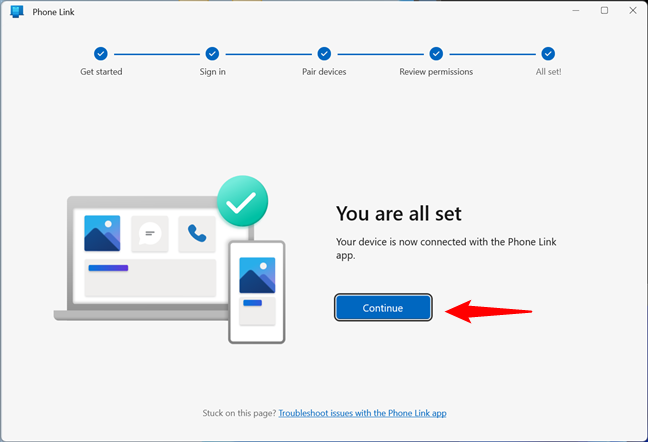
Task: Click the "Pair devices" step label
Action: coord(324,72)
